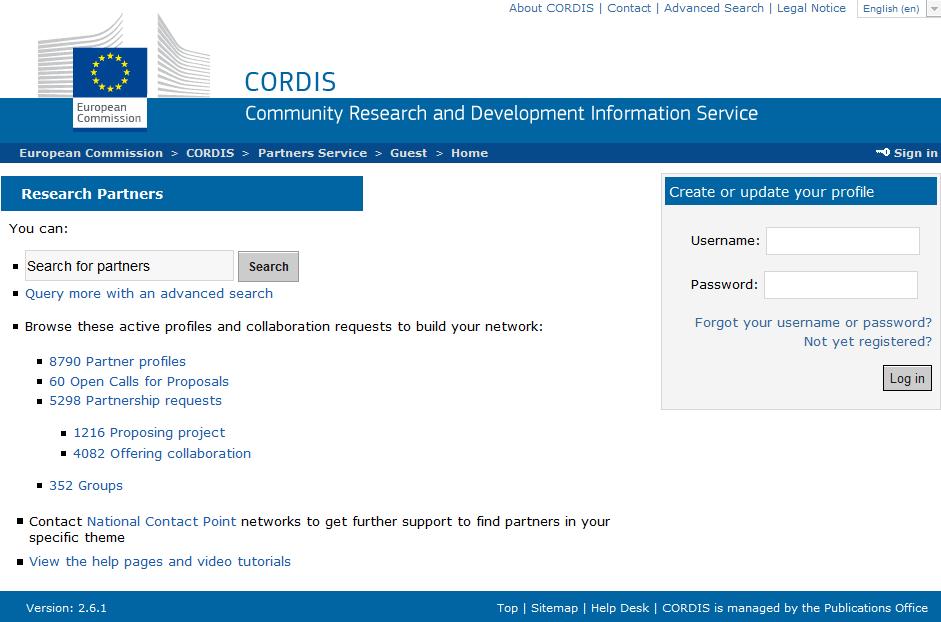The width and height of the screenshot is (941, 622).
Task: Click the Log in button
Action: point(907,378)
